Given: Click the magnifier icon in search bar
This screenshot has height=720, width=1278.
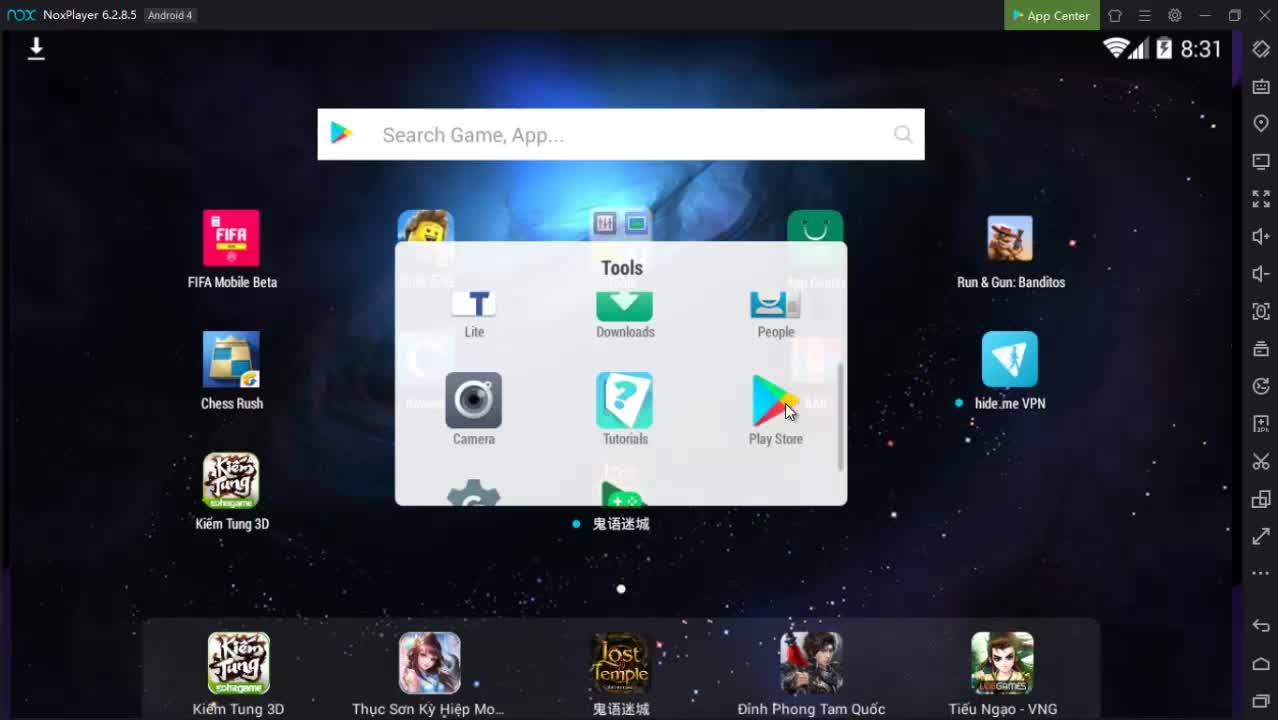Looking at the screenshot, I should [x=903, y=134].
